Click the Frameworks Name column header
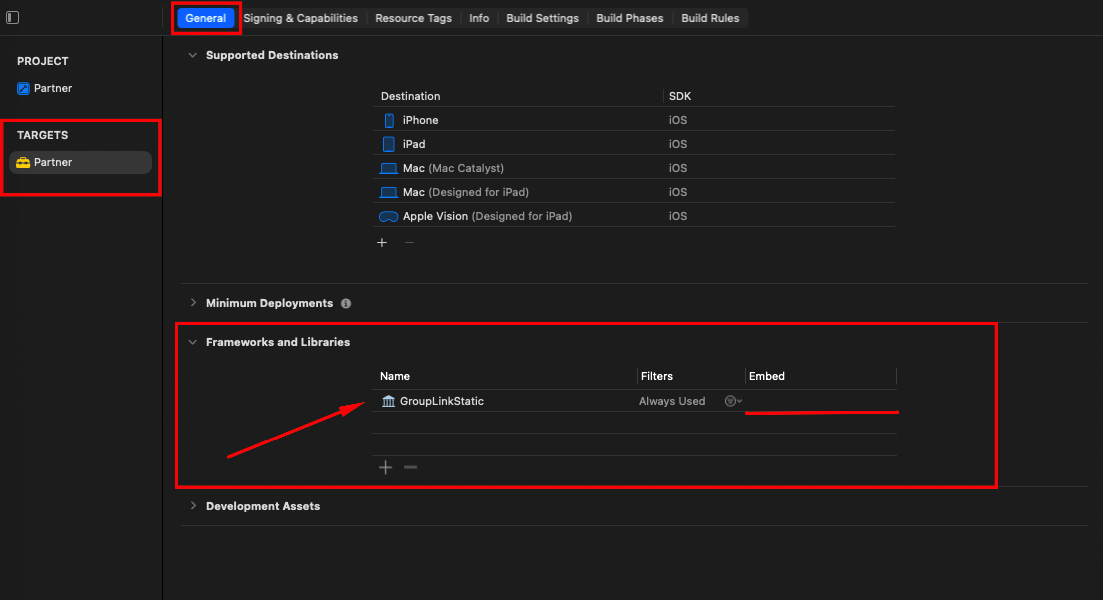Image resolution: width=1103 pixels, height=600 pixels. point(395,376)
